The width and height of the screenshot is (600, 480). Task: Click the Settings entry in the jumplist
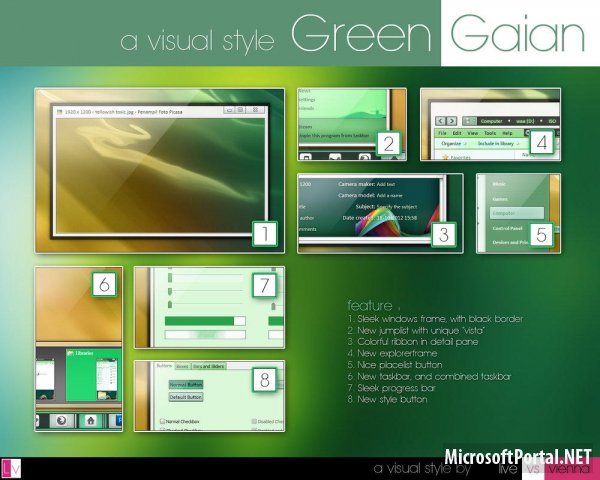(x=307, y=100)
